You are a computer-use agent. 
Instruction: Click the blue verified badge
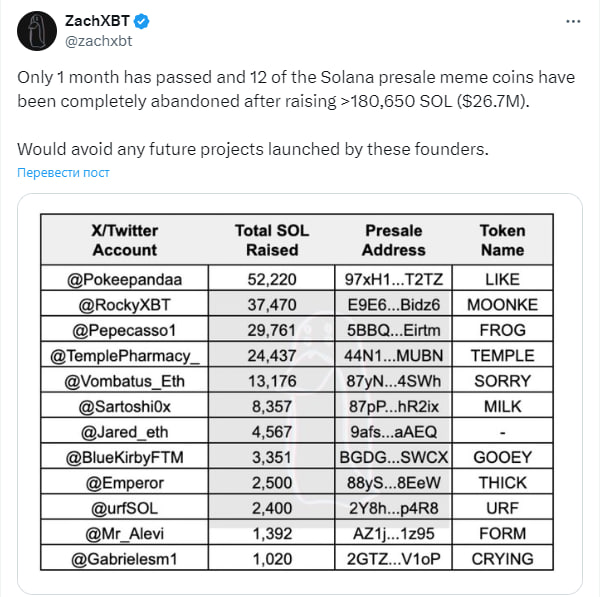pos(141,21)
